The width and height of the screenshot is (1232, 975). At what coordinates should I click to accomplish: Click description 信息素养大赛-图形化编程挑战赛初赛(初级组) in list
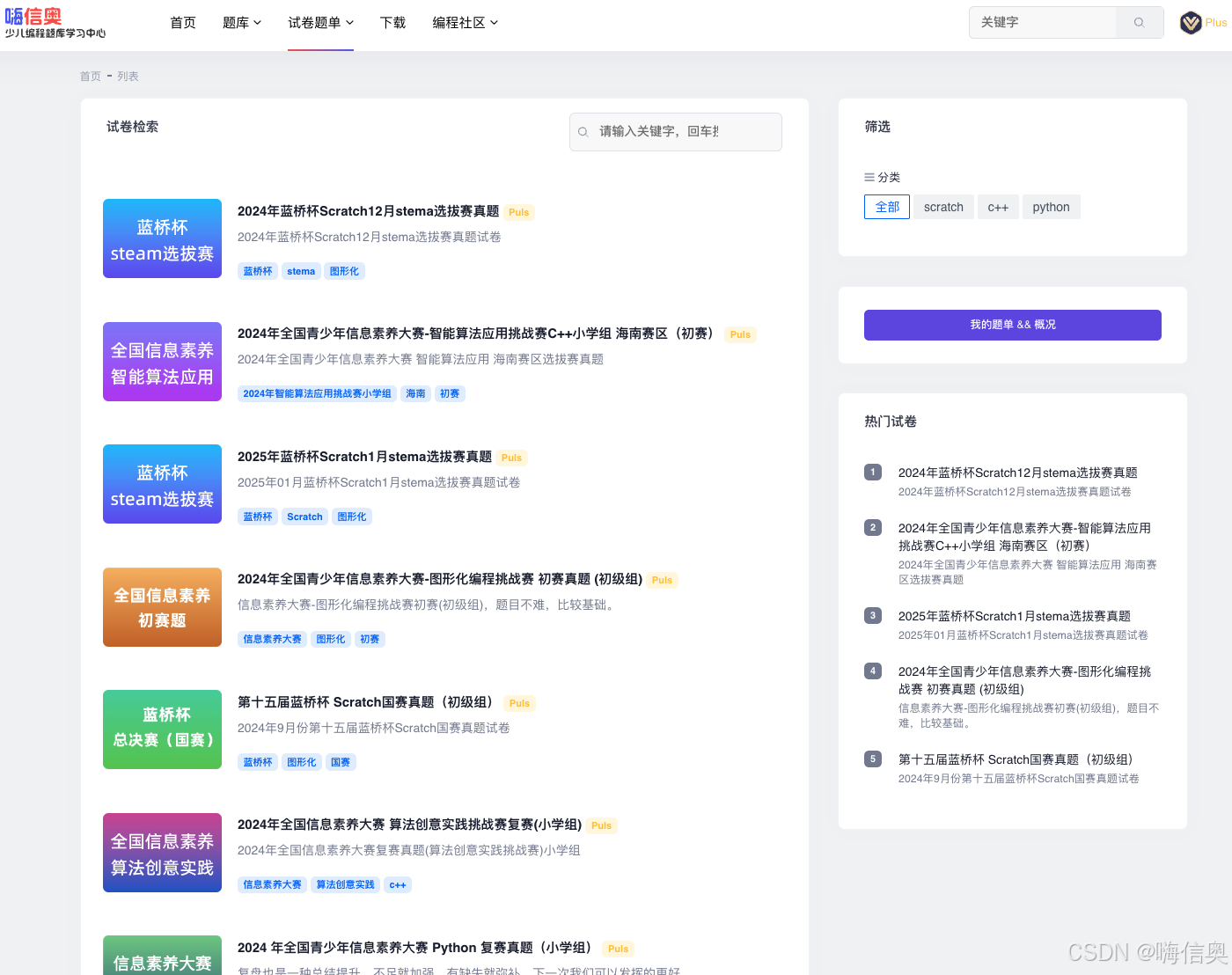[426, 605]
